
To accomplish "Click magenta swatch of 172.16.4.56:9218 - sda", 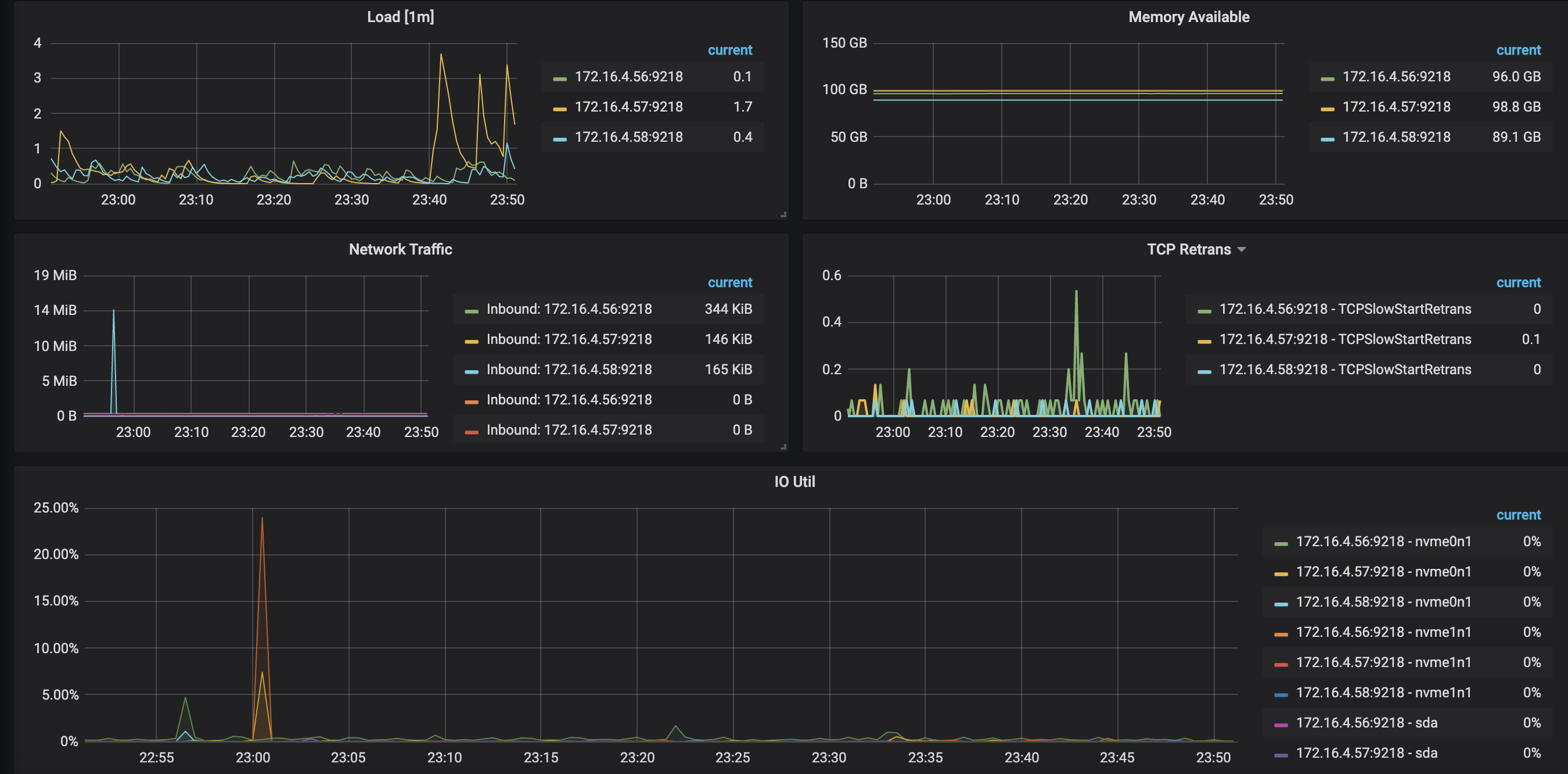I will tap(1280, 725).
